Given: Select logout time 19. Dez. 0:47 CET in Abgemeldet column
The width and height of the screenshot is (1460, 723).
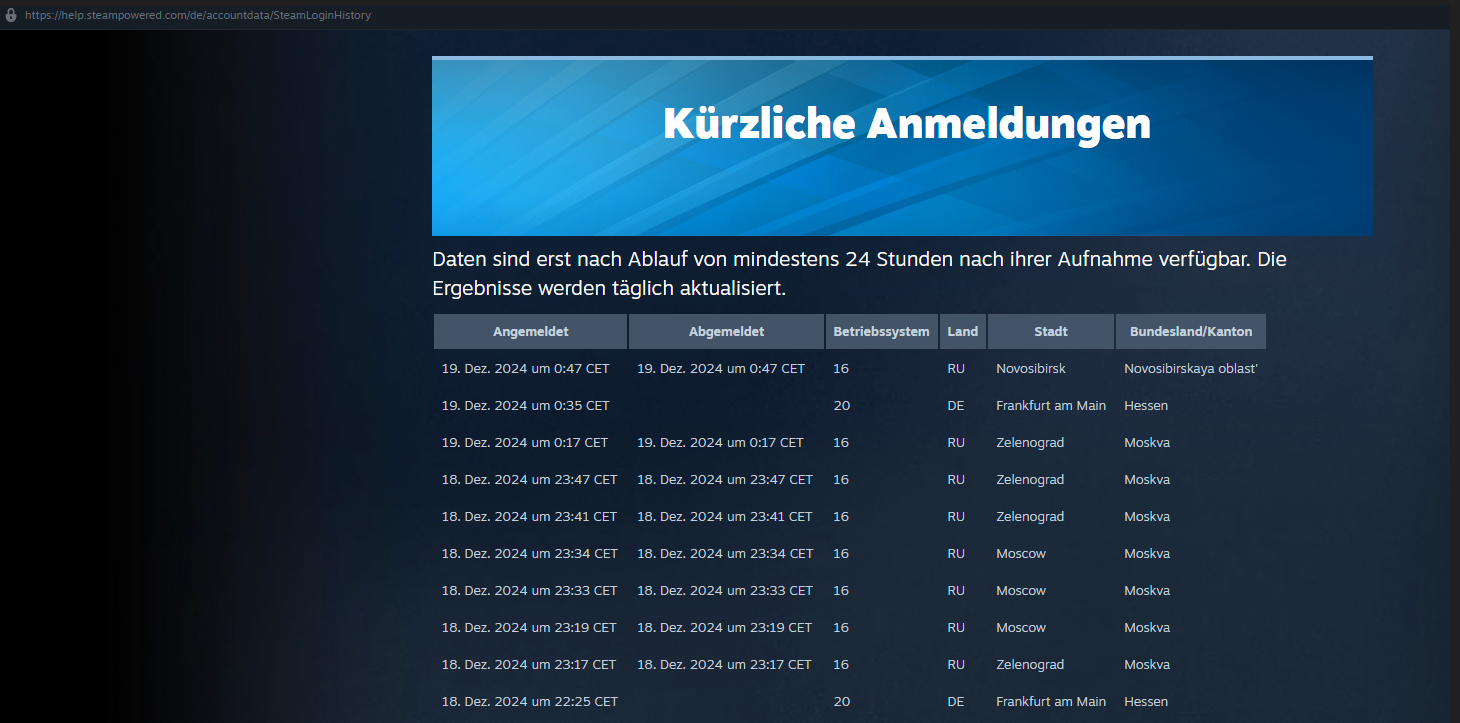Looking at the screenshot, I should (721, 369).
